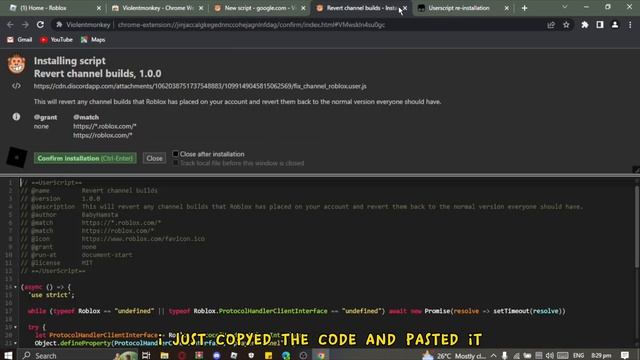Click the @run-at document-start line
This screenshot has height=360, width=640.
pyautogui.click(x=76, y=255)
